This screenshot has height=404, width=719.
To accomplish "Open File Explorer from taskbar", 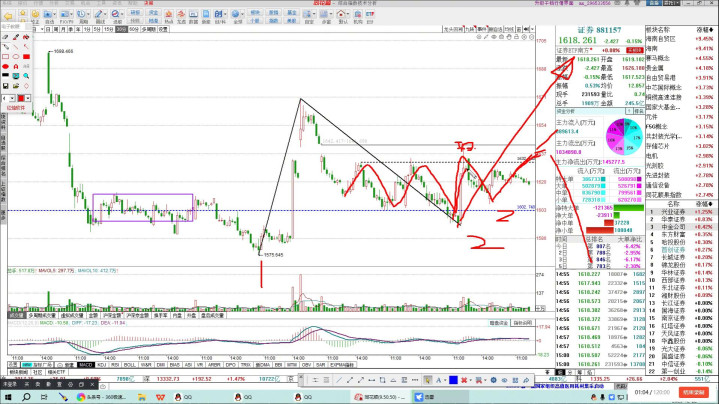I will (x=142, y=397).
